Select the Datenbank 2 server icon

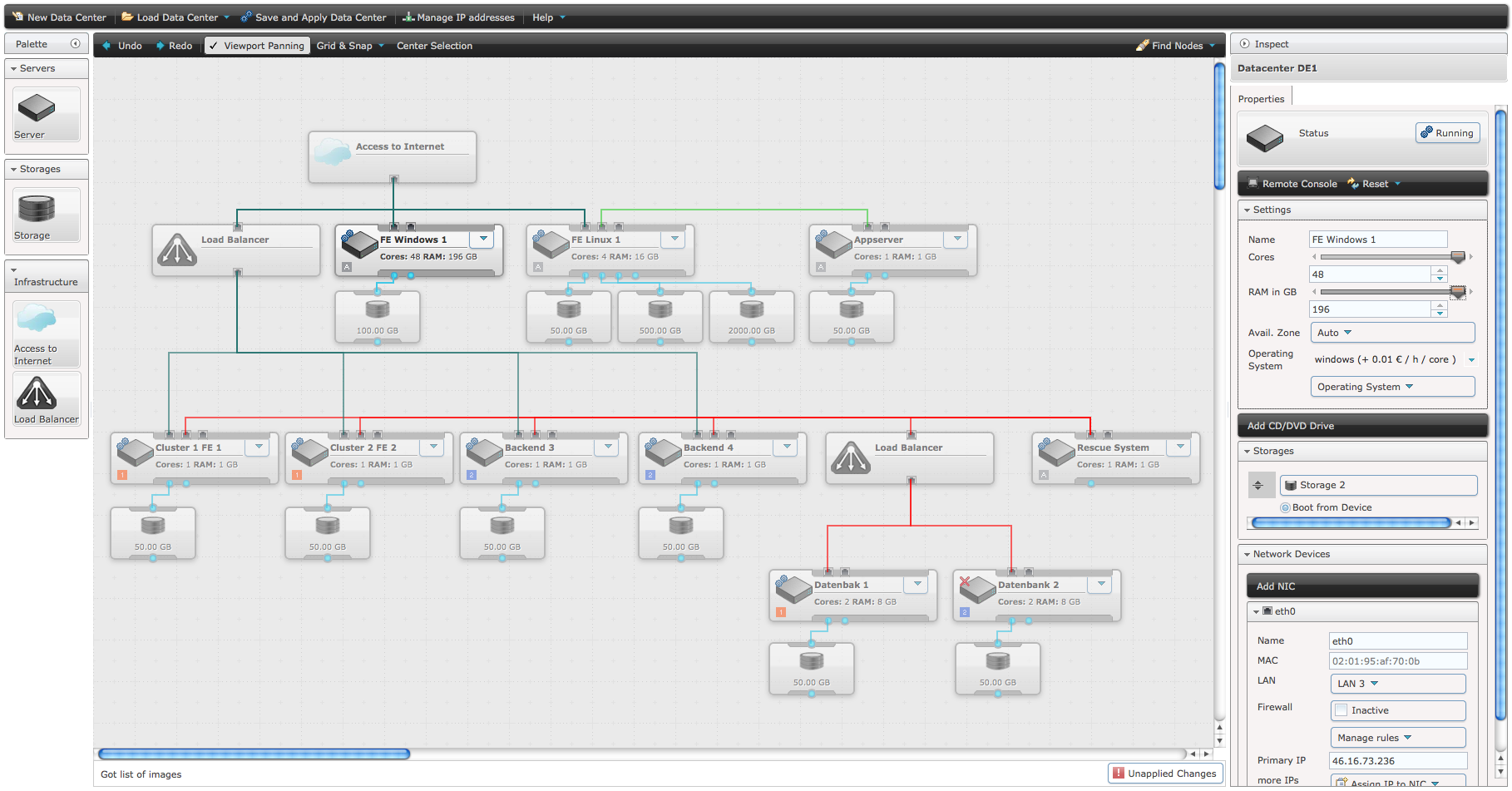click(977, 589)
